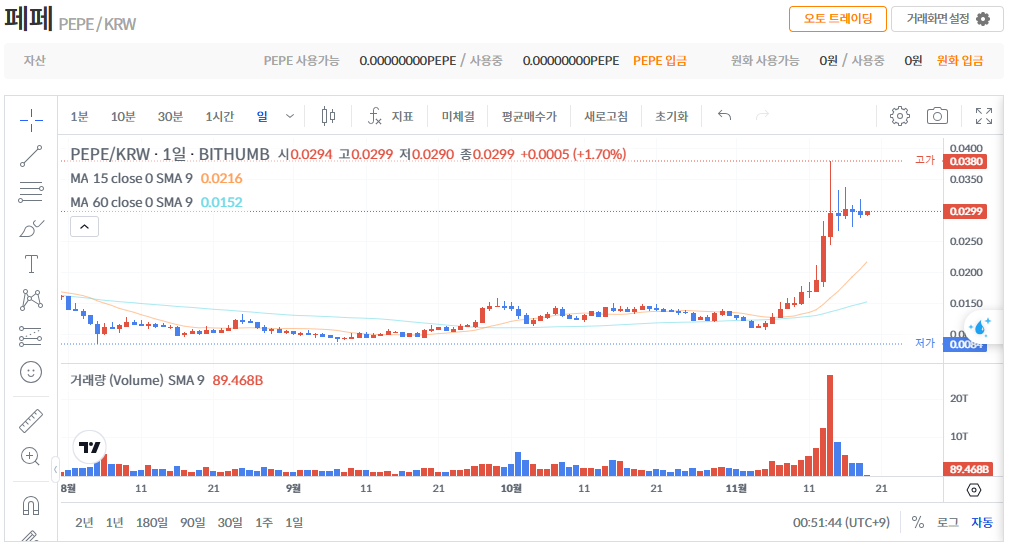Toggle percent scale mode
1009x550 pixels.
[x=918, y=522]
